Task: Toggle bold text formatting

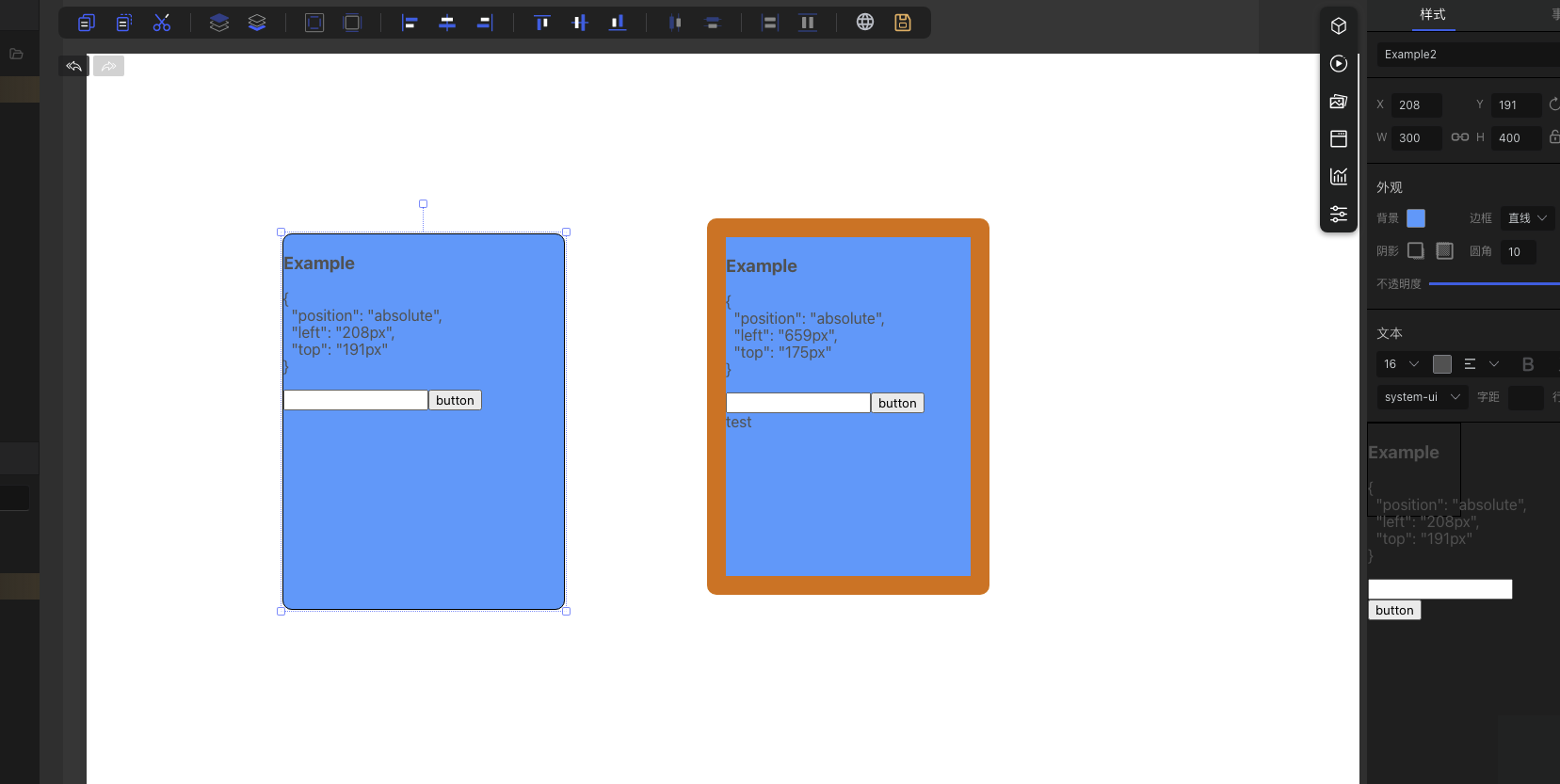Action: pos(1528,364)
